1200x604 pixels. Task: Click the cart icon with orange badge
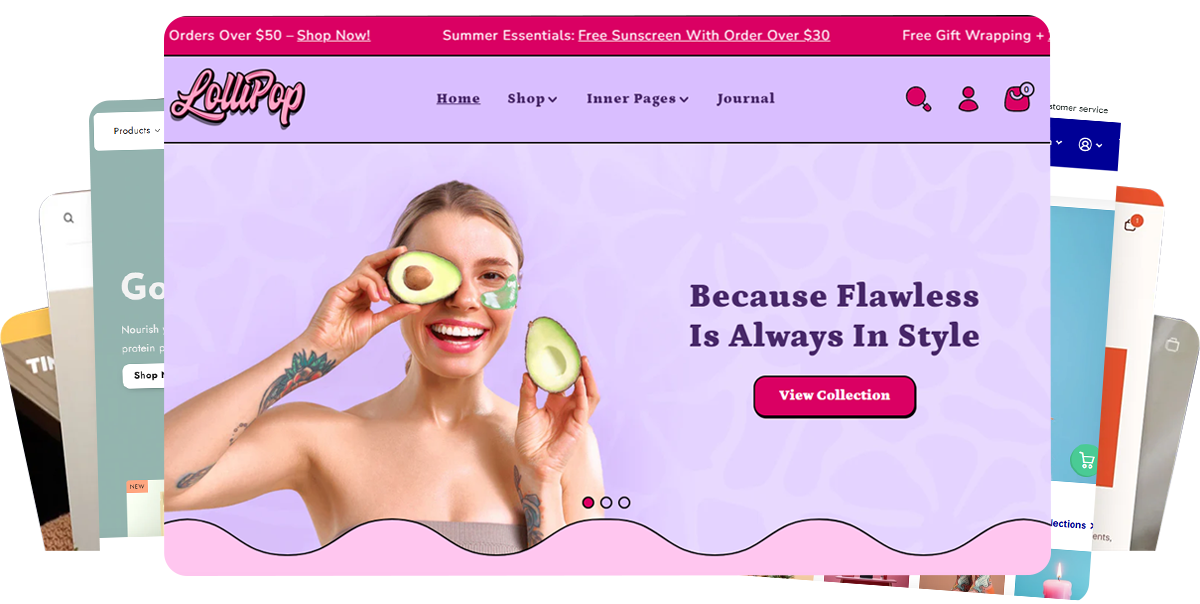[x=1132, y=223]
